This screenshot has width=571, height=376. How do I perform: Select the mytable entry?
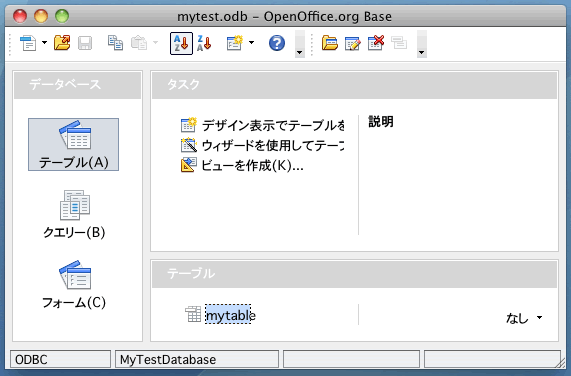point(230,315)
